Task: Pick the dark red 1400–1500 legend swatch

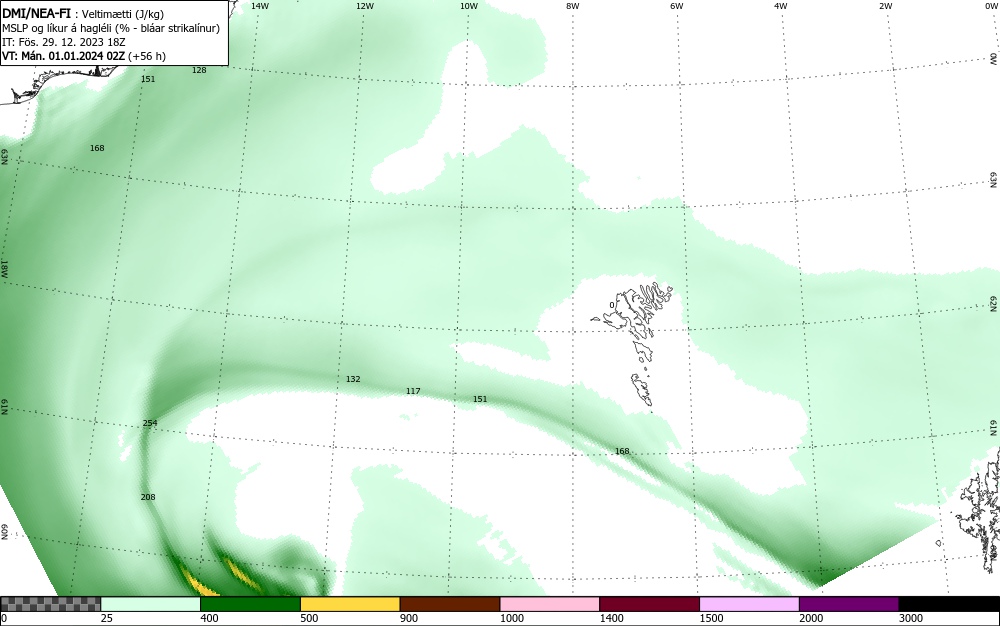Action: click(649, 604)
